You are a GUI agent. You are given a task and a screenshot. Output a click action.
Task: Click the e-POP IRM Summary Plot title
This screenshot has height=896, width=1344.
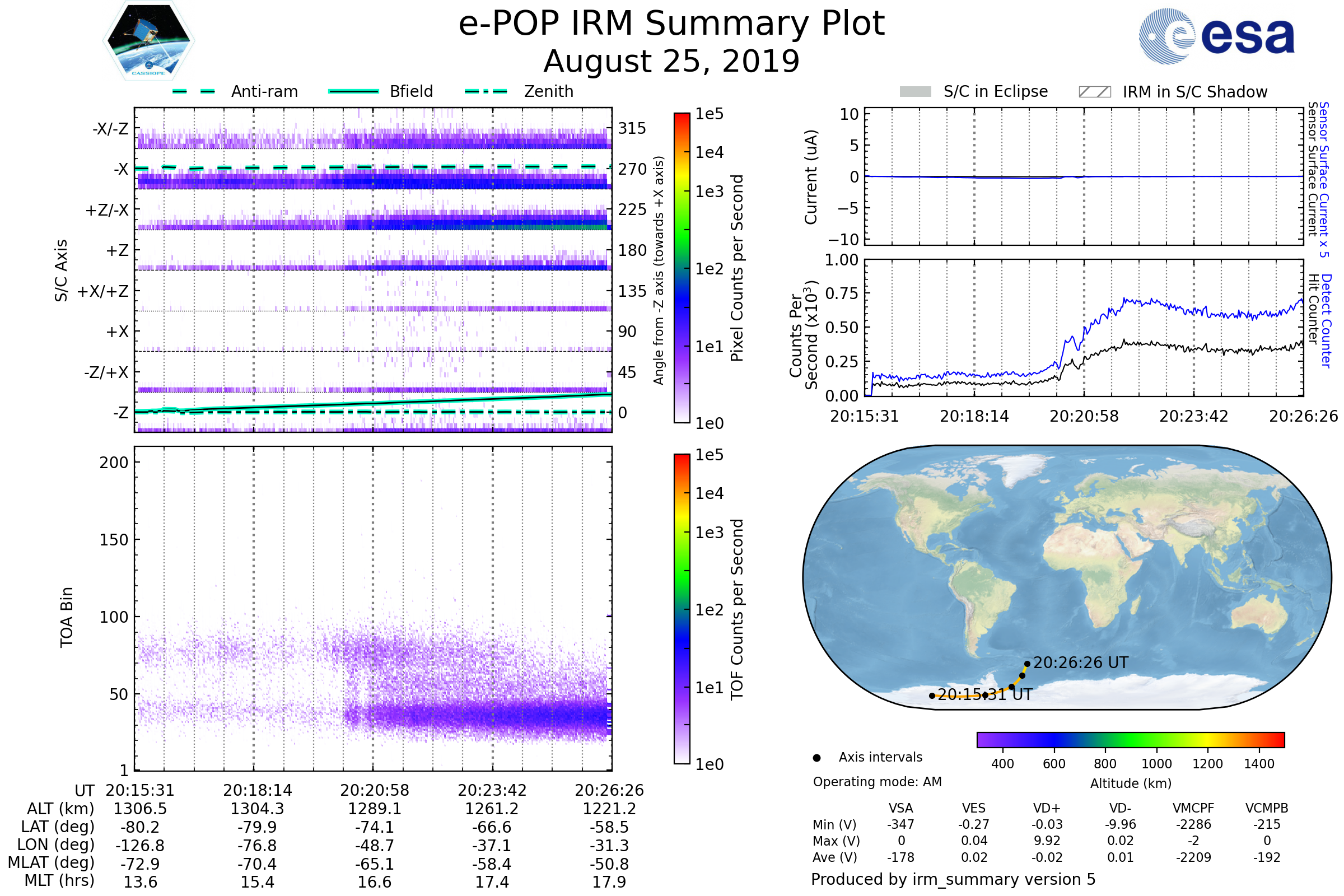[x=671, y=24]
